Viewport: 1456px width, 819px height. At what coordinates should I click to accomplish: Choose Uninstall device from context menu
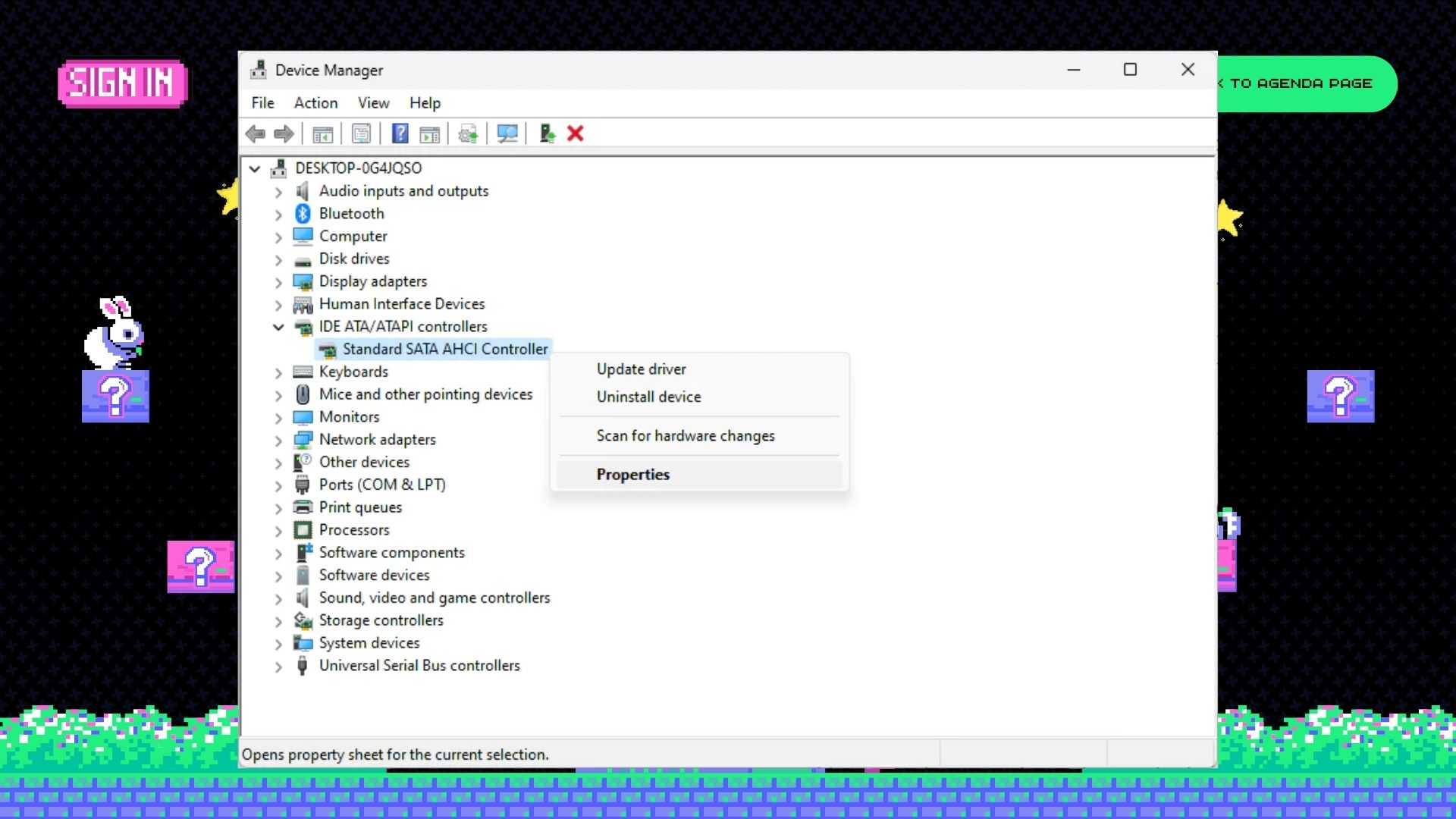[x=699, y=397]
